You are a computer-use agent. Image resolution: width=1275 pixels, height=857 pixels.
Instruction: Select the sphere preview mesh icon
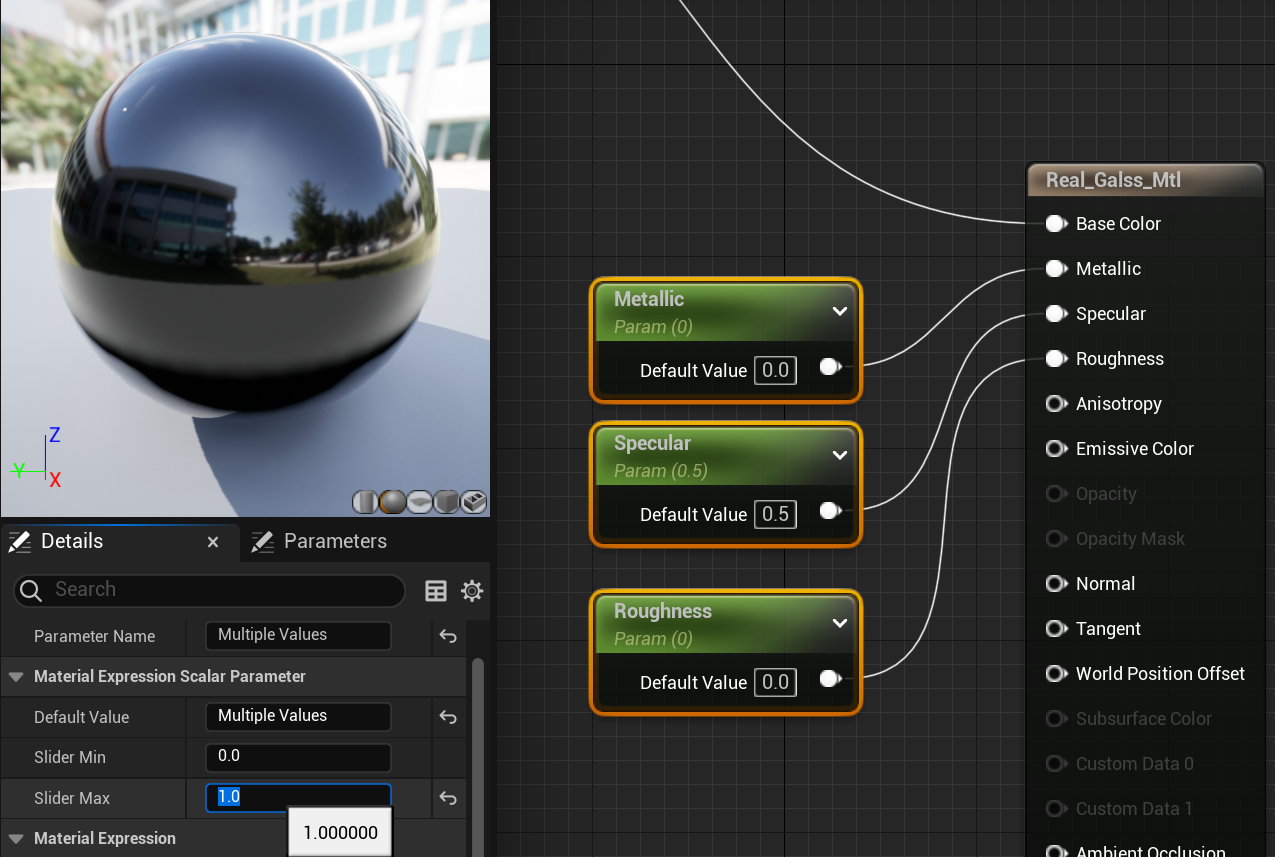pos(392,501)
